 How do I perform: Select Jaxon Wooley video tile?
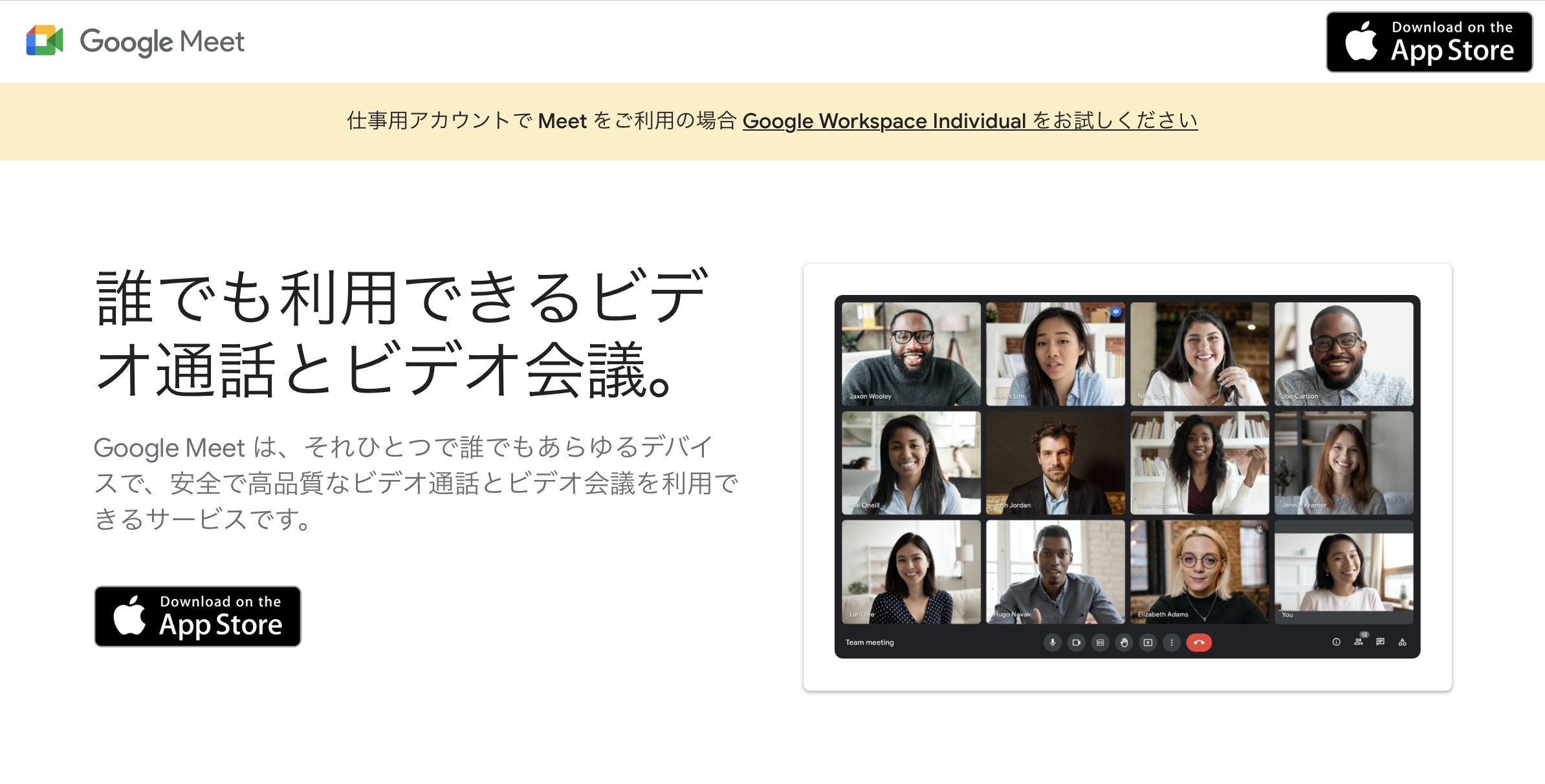(911, 354)
